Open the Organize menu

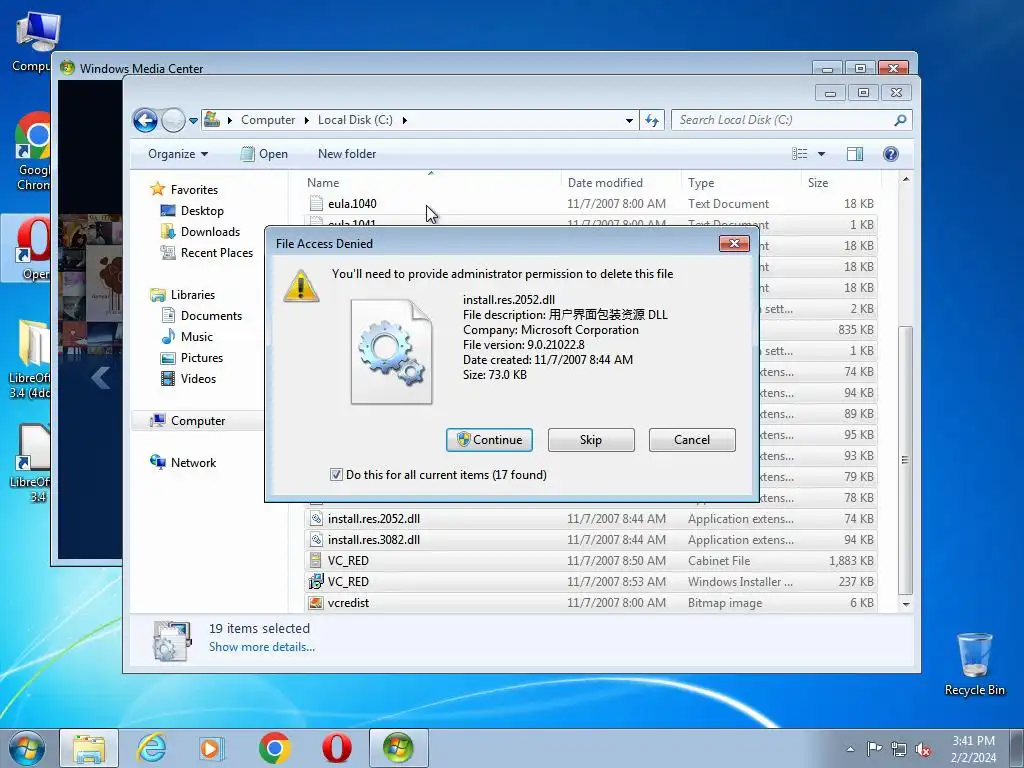[178, 154]
